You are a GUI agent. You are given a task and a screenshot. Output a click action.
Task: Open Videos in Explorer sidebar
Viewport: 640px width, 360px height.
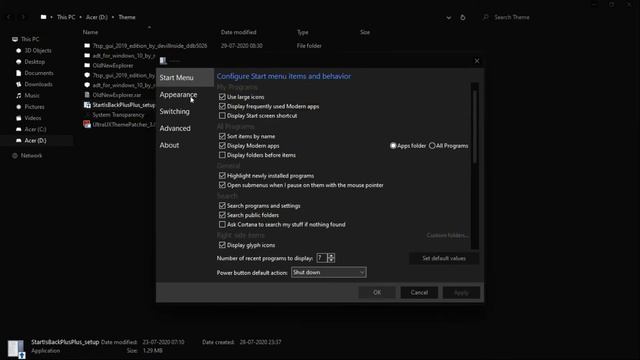click(x=33, y=118)
